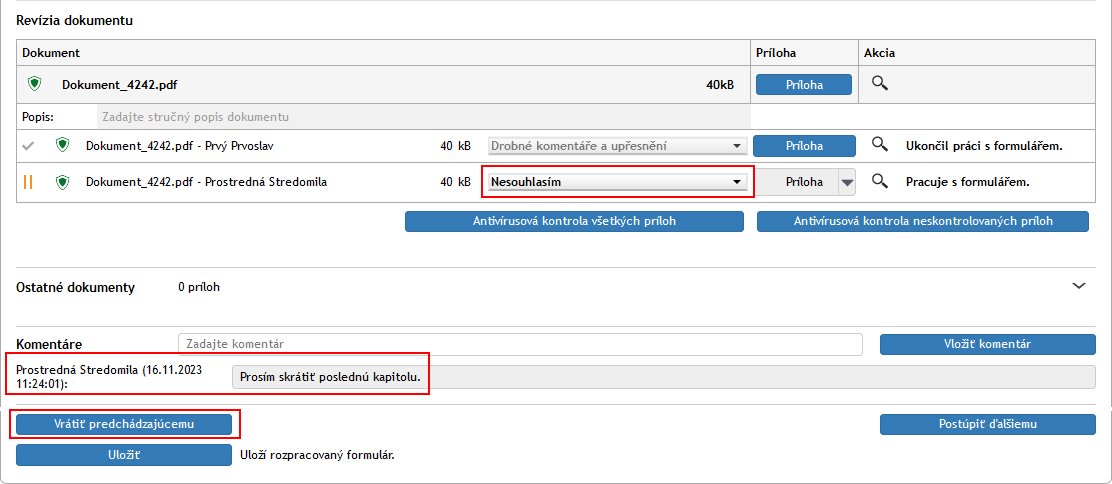
Task: Click Vrátiť predchádzajúcemu button
Action: (124, 424)
